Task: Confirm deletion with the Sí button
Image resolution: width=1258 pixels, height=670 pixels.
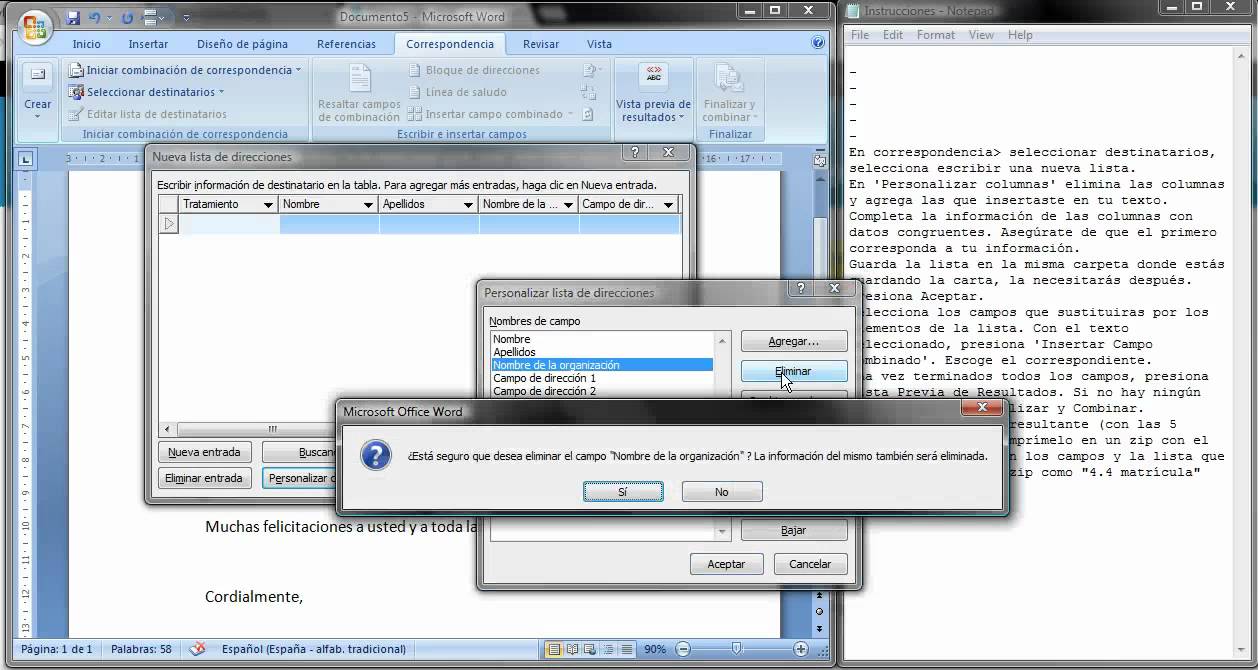Action: [x=622, y=492]
